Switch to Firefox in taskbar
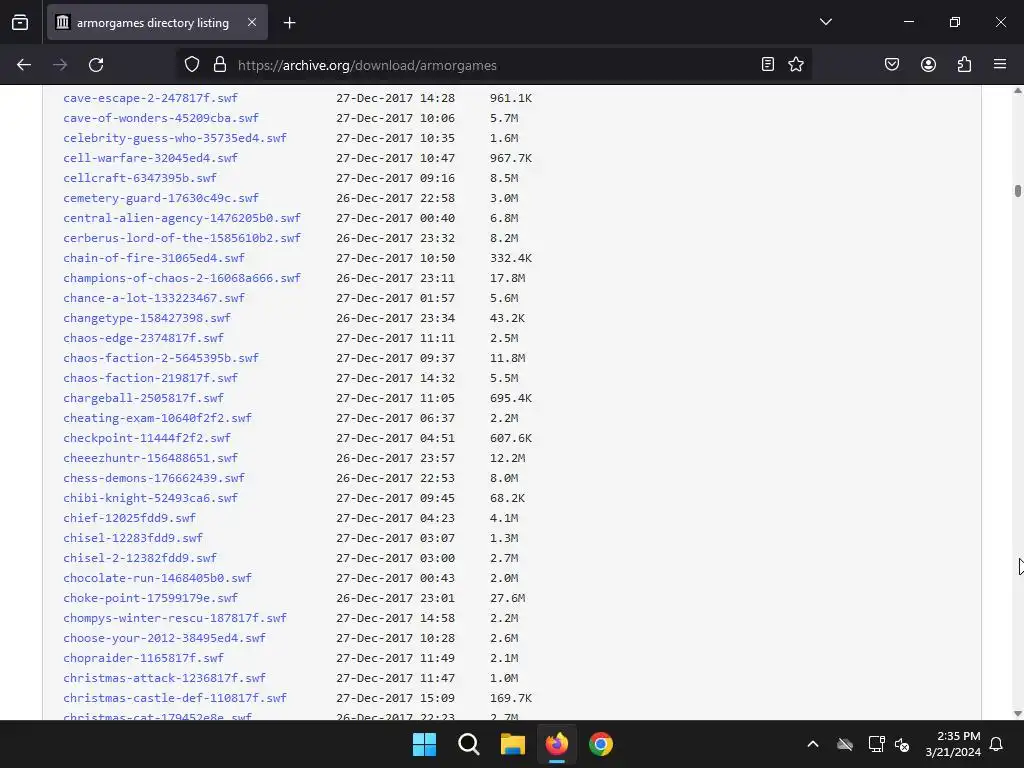 [556, 744]
